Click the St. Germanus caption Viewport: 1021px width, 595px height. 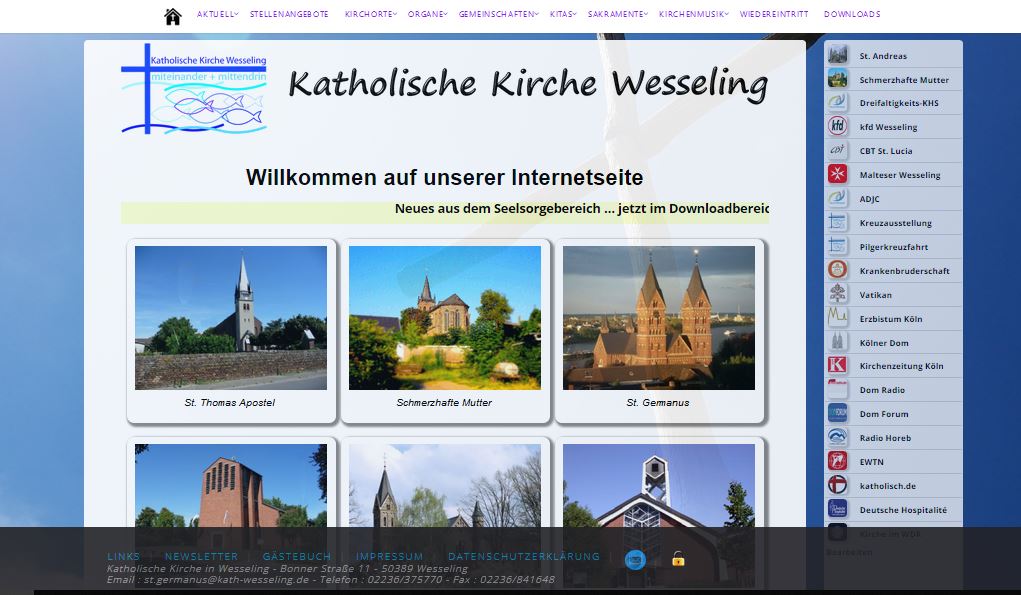(658, 403)
